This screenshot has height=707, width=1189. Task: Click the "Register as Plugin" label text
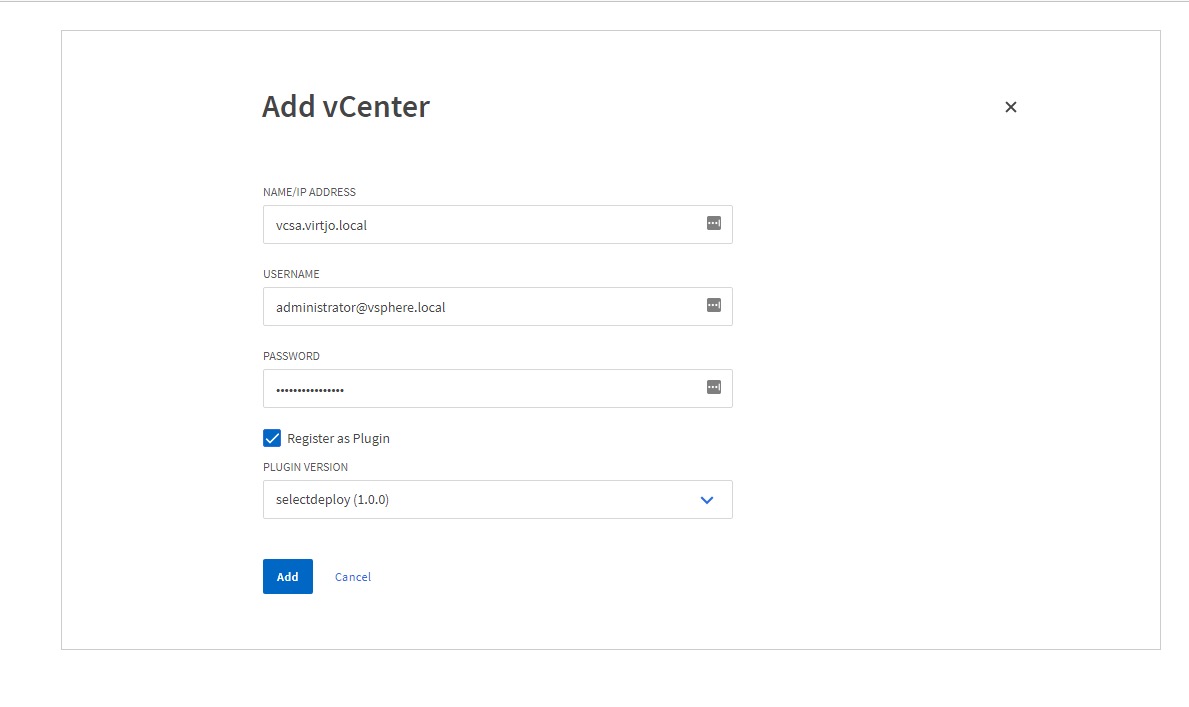(x=338, y=438)
